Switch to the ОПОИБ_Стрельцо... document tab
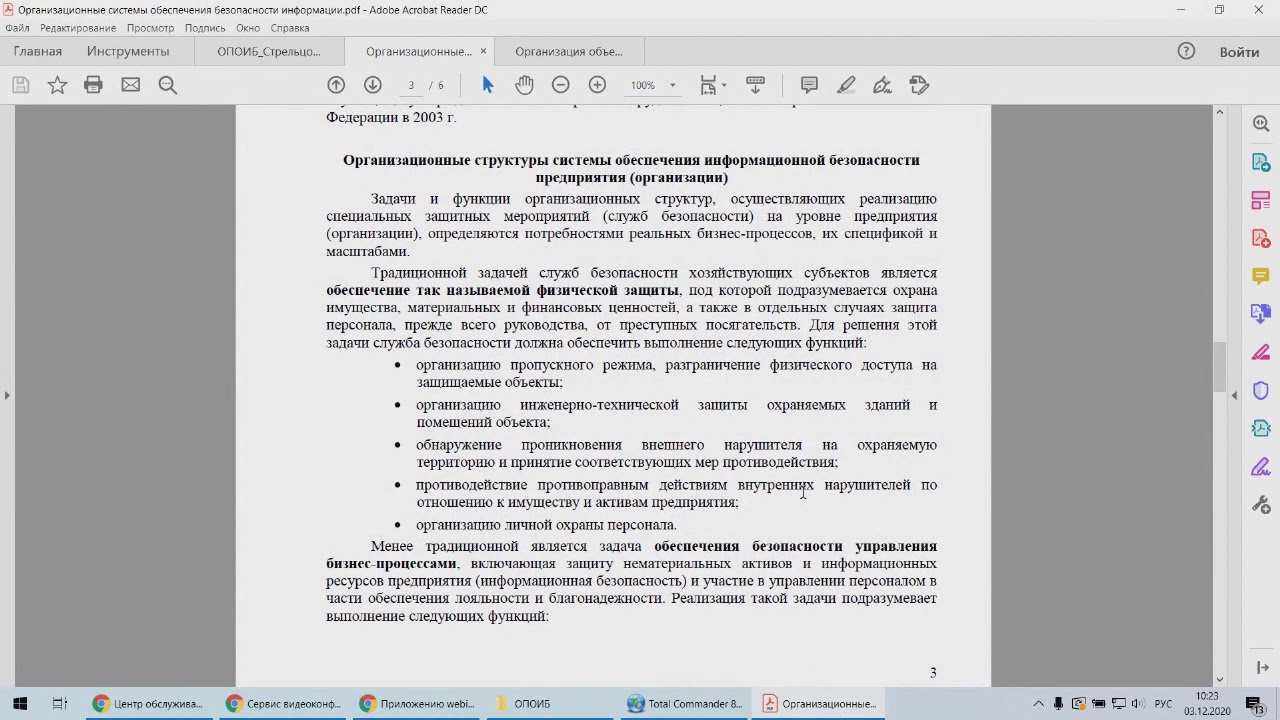This screenshot has height=720, width=1280. [x=269, y=51]
